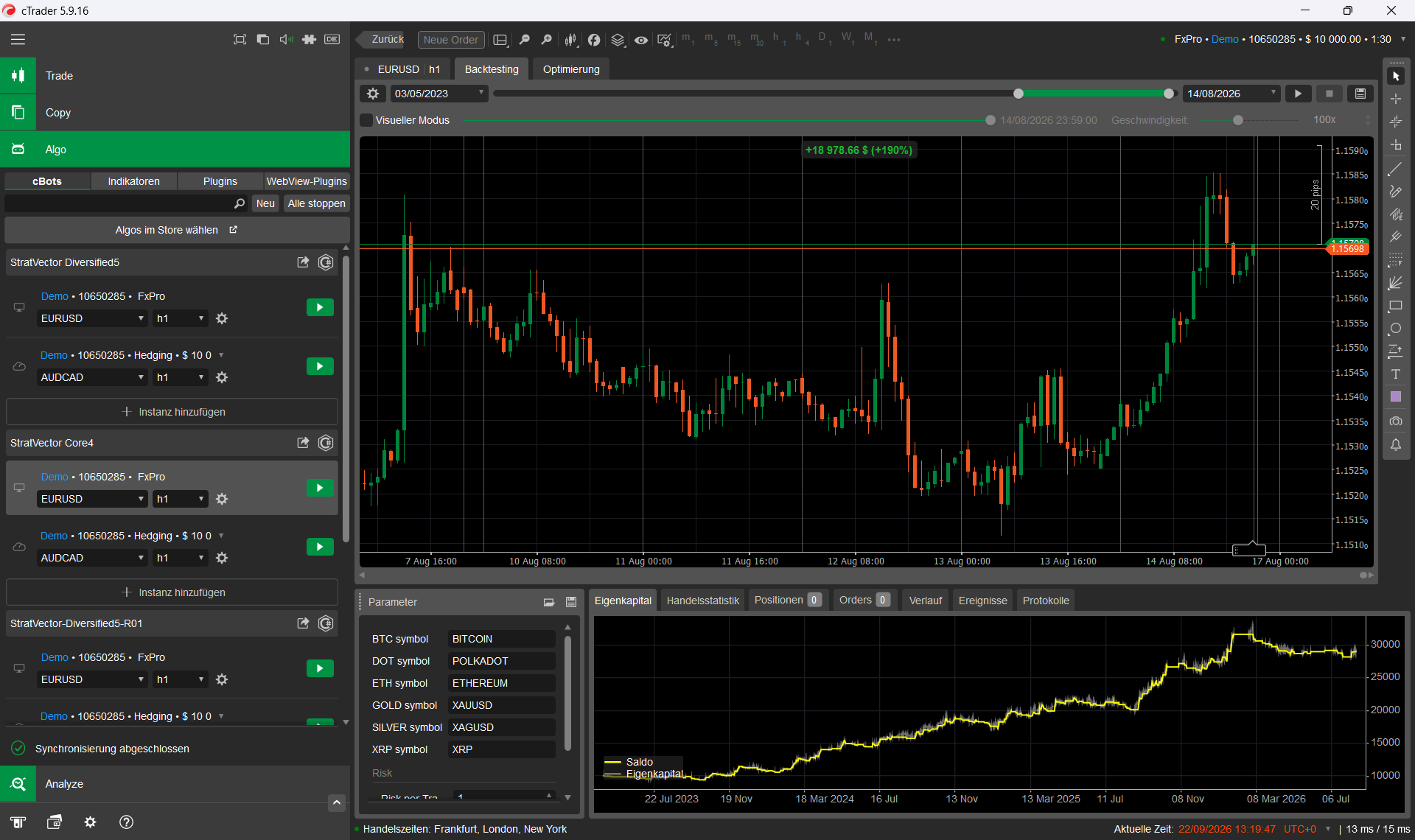
Task: Expand account dropdown arrow in top right
Action: [x=1403, y=39]
